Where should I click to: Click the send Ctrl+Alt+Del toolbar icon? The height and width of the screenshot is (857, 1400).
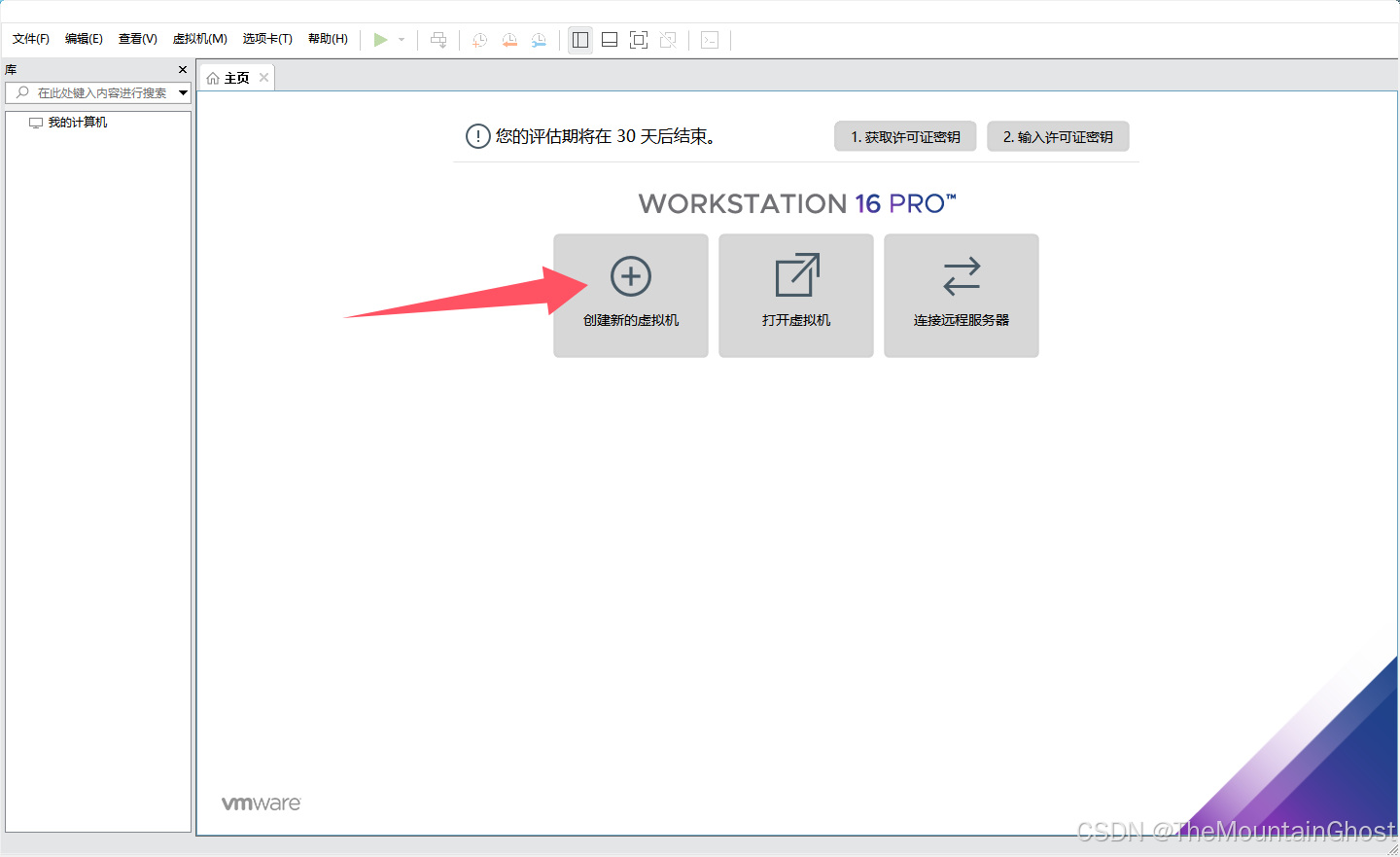click(x=438, y=40)
